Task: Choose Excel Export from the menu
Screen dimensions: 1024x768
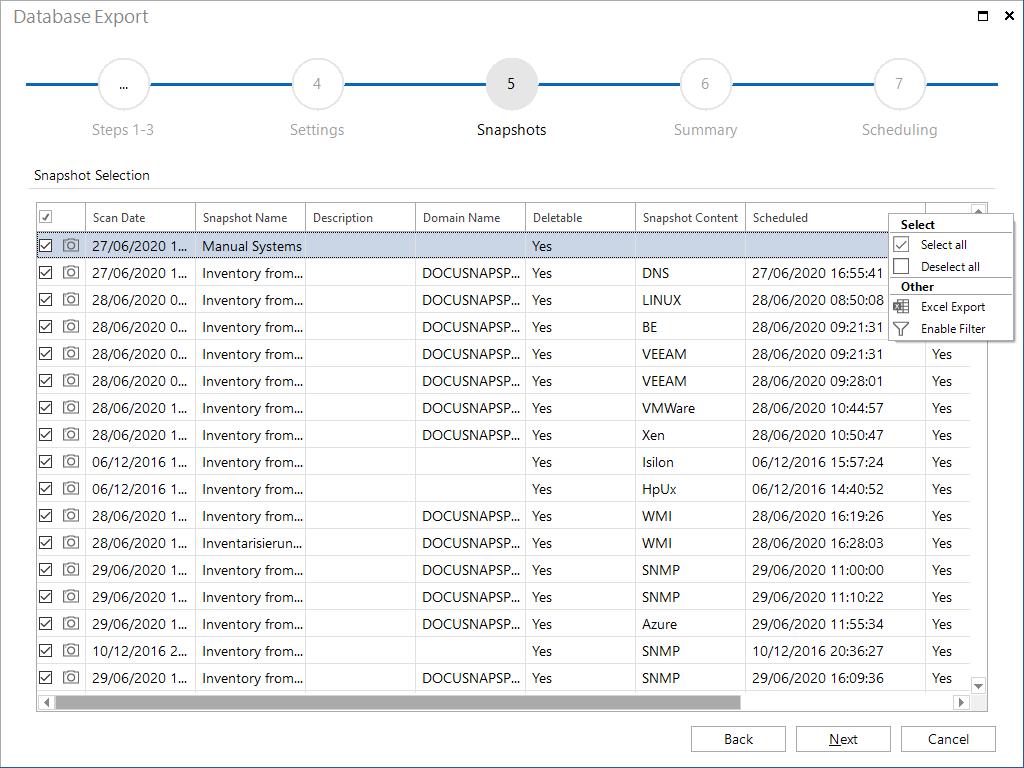Action: (951, 306)
